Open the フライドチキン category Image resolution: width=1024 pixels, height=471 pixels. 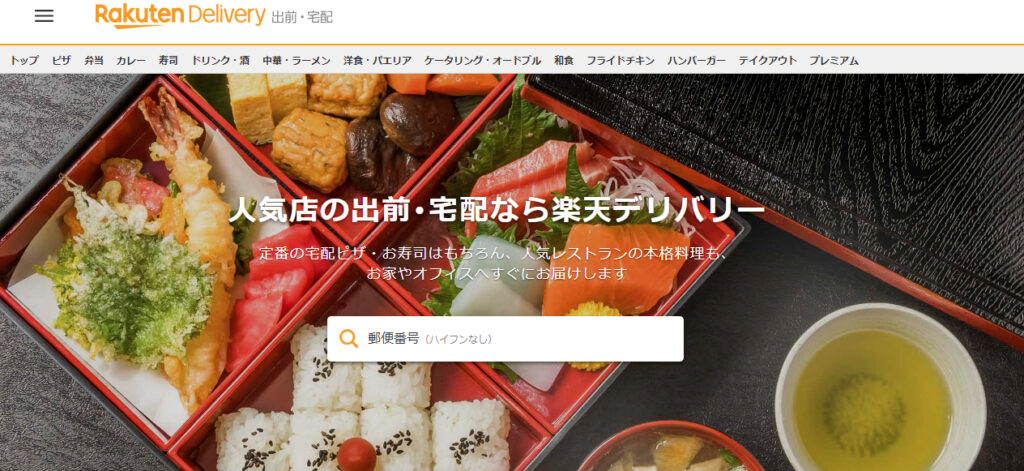pyautogui.click(x=620, y=61)
